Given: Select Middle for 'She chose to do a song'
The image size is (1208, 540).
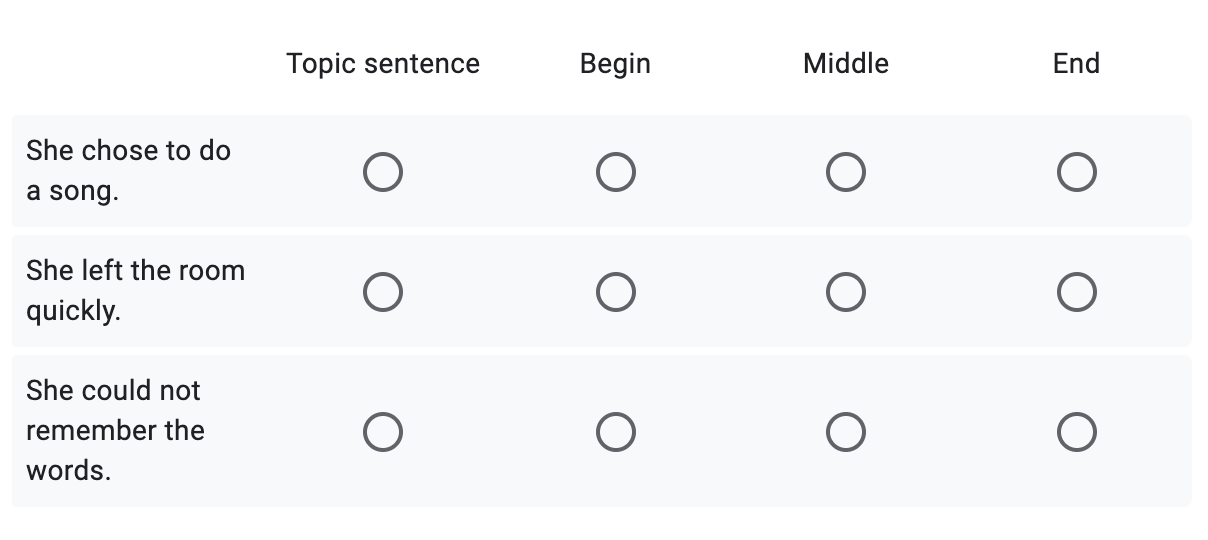Looking at the screenshot, I should [x=846, y=172].
